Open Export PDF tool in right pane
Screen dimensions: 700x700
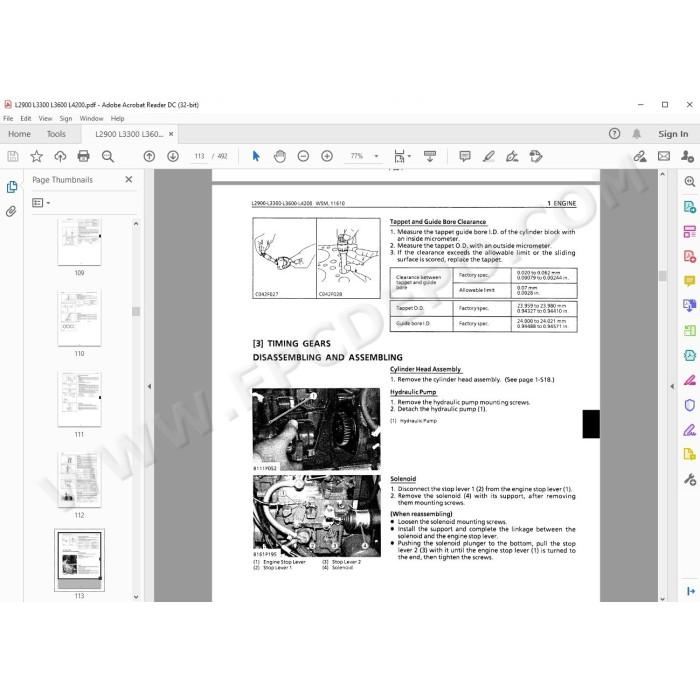point(690,207)
